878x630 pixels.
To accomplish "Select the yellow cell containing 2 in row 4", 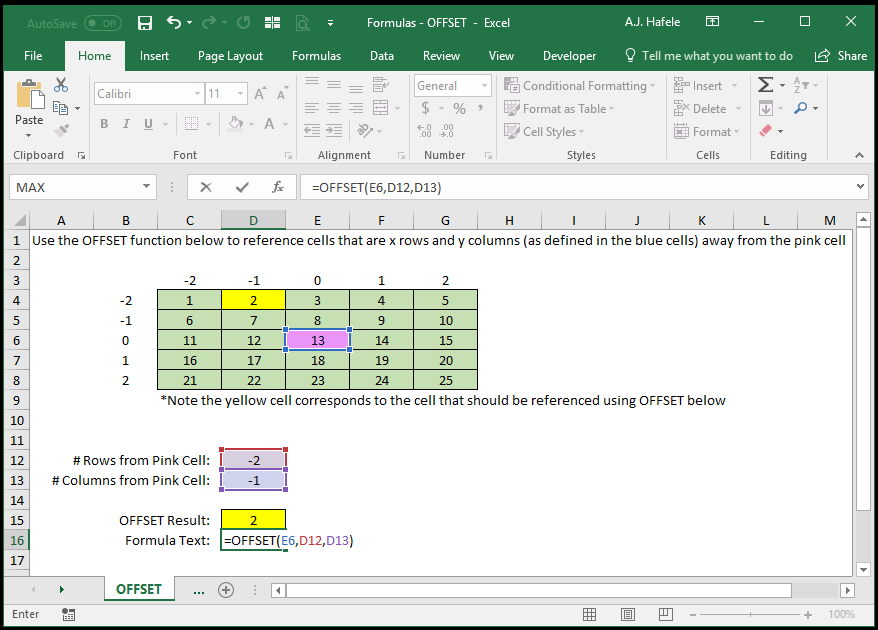I will tap(254, 300).
